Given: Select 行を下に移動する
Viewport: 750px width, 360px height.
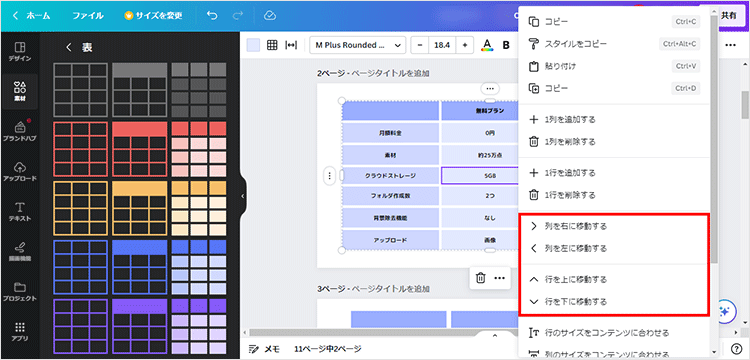Looking at the screenshot, I should coord(614,302).
